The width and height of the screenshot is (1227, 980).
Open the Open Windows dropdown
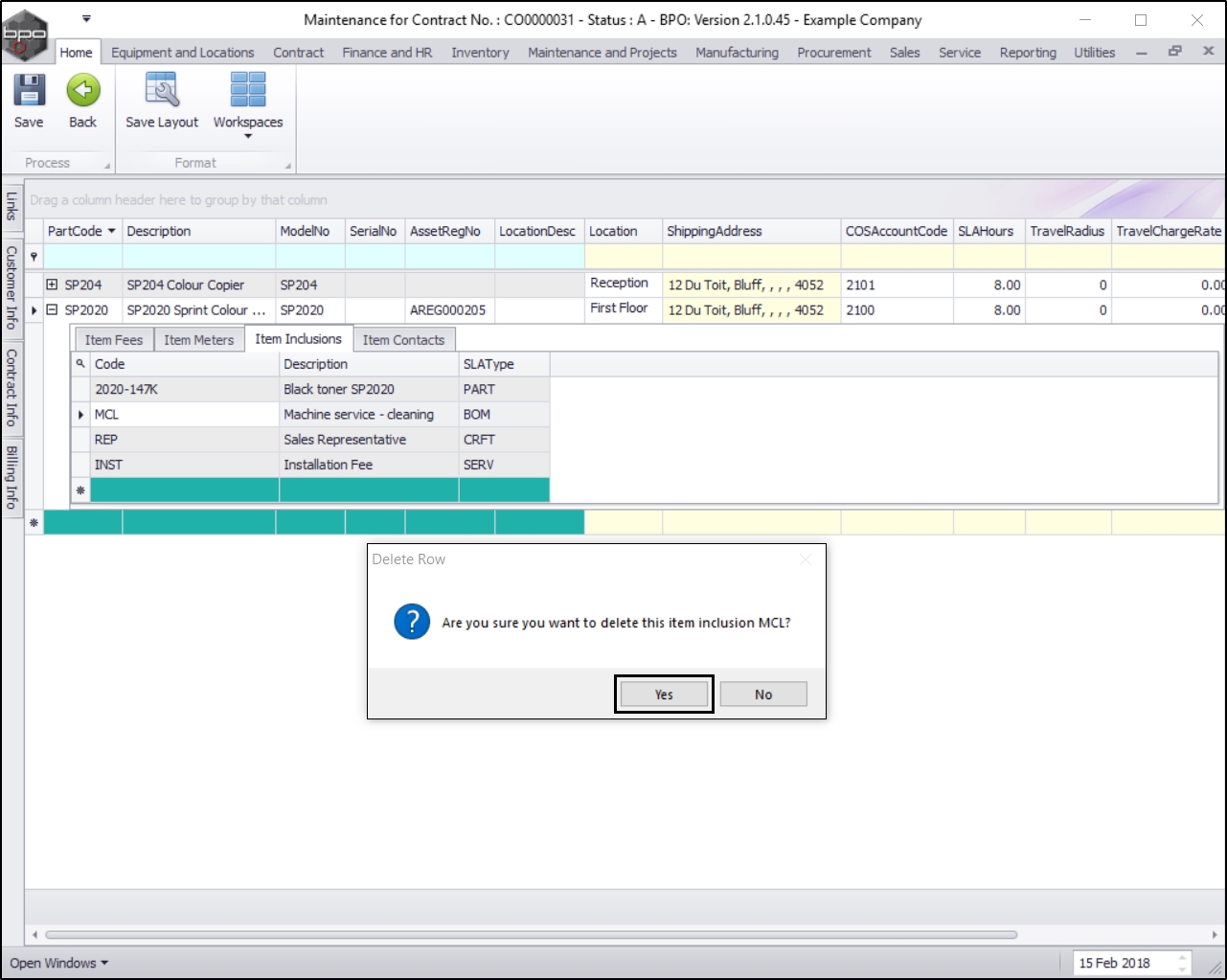click(x=58, y=963)
